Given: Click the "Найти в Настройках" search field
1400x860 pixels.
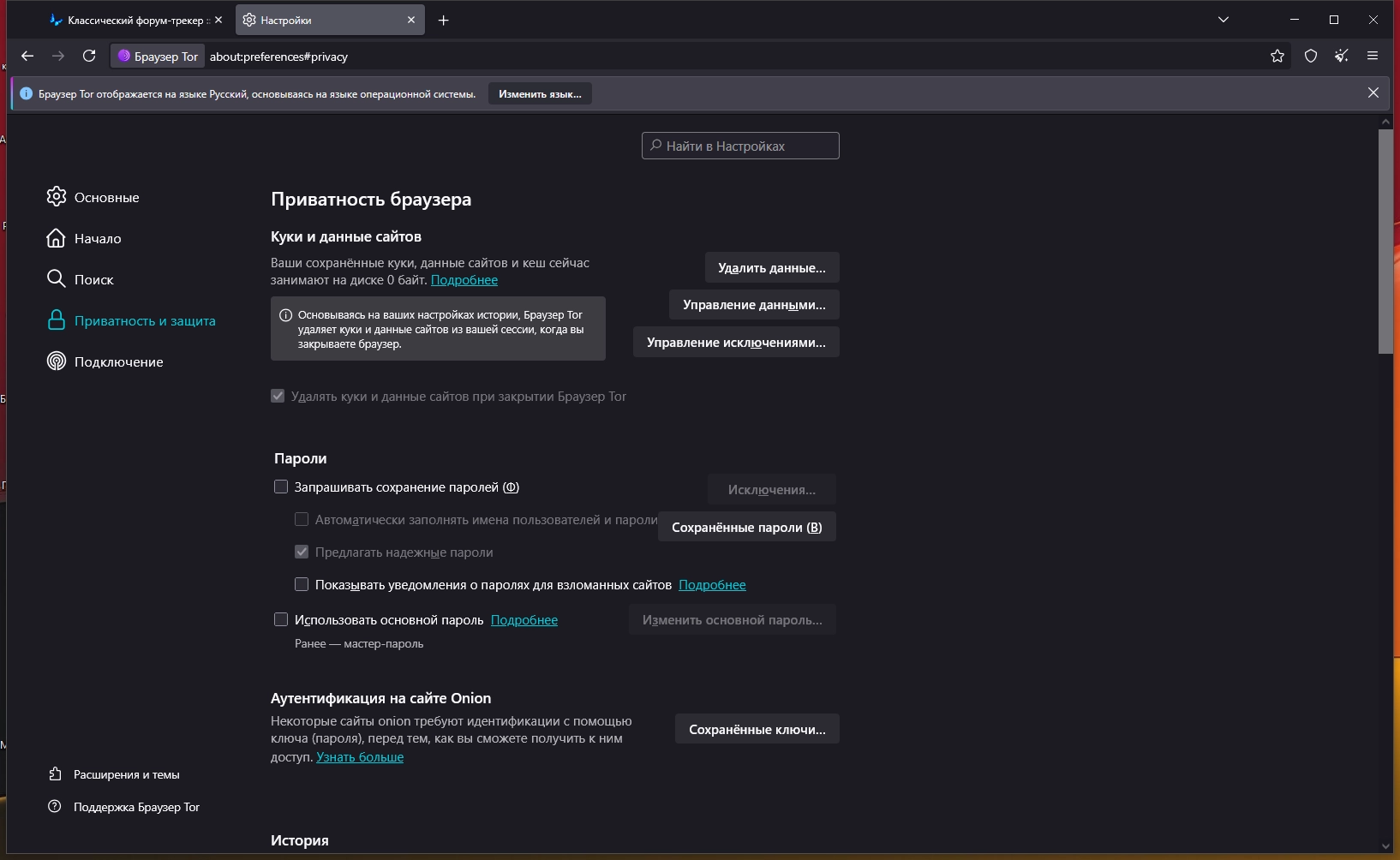Looking at the screenshot, I should pos(740,146).
